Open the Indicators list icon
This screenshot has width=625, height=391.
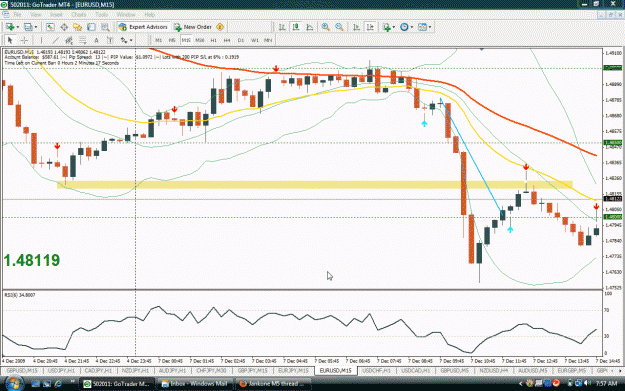(386, 27)
